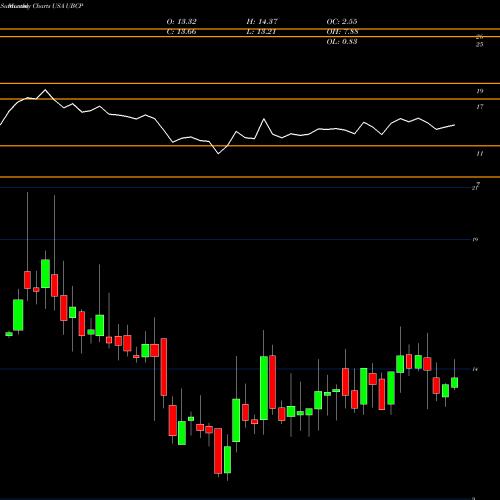This screenshot has height=500, width=500.
Task: Click the last green candle on the right
Action: 454,383
